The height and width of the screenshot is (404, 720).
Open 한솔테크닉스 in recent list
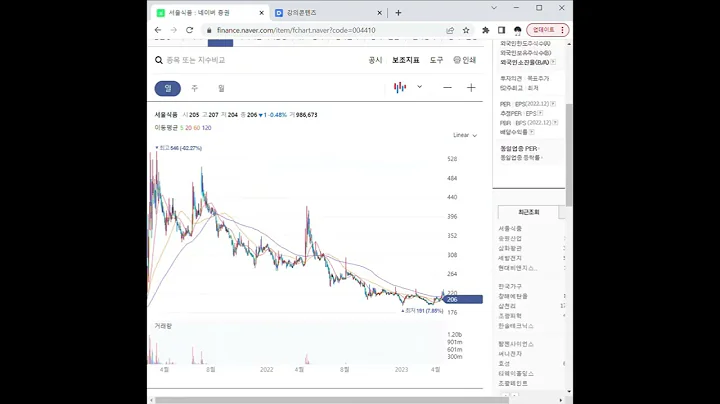[516, 326]
